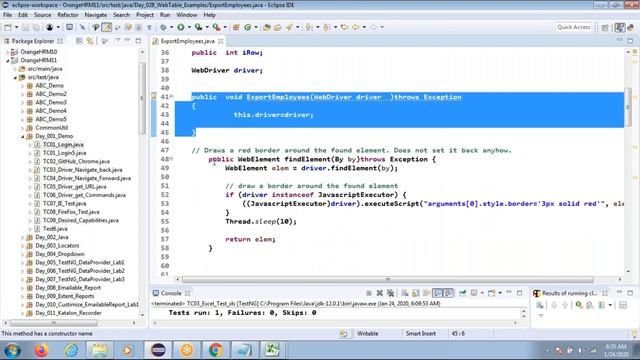Screen dimensions: 640x360
Task: Open Excel from the taskbar
Action: pyautogui.click(x=272, y=350)
